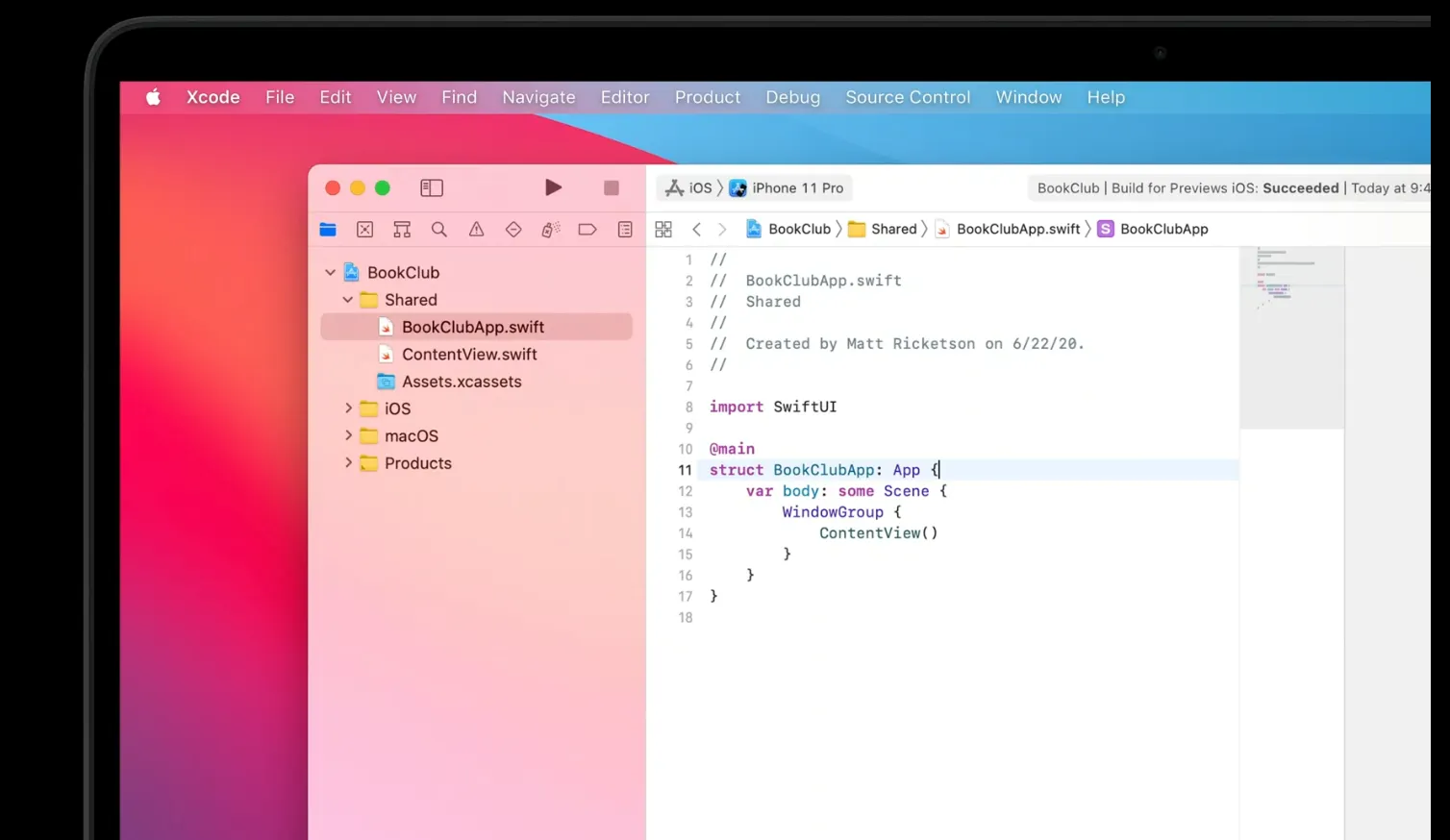The height and width of the screenshot is (840, 1450).
Task: Open the related items grid menu
Action: click(x=663, y=230)
